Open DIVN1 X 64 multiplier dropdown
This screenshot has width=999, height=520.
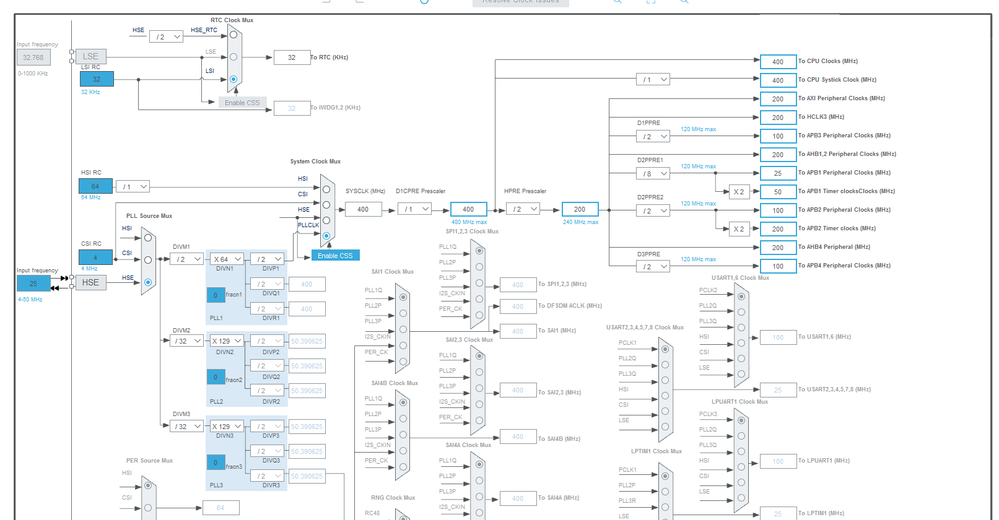point(227,259)
